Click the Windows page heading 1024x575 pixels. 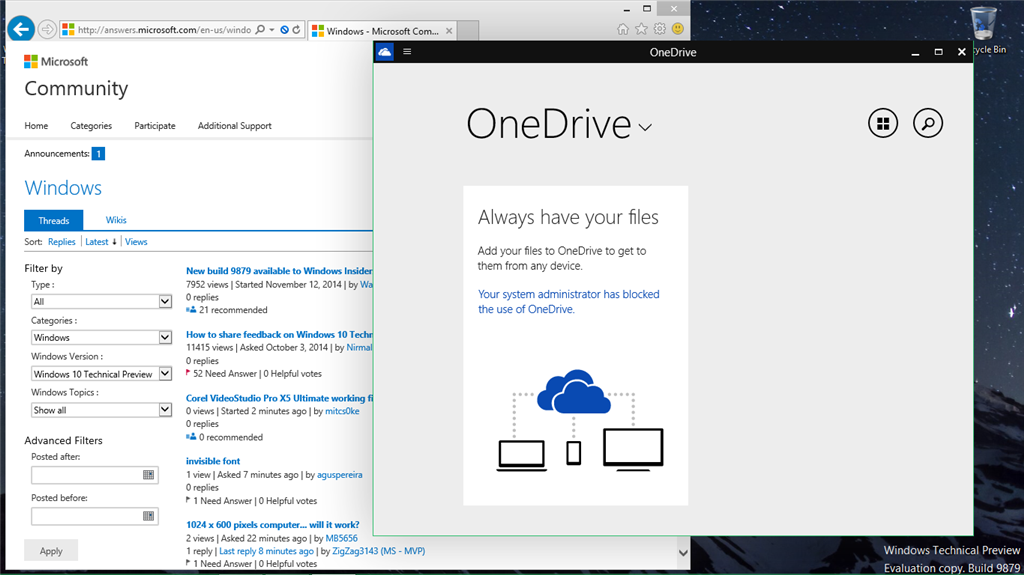(63, 188)
